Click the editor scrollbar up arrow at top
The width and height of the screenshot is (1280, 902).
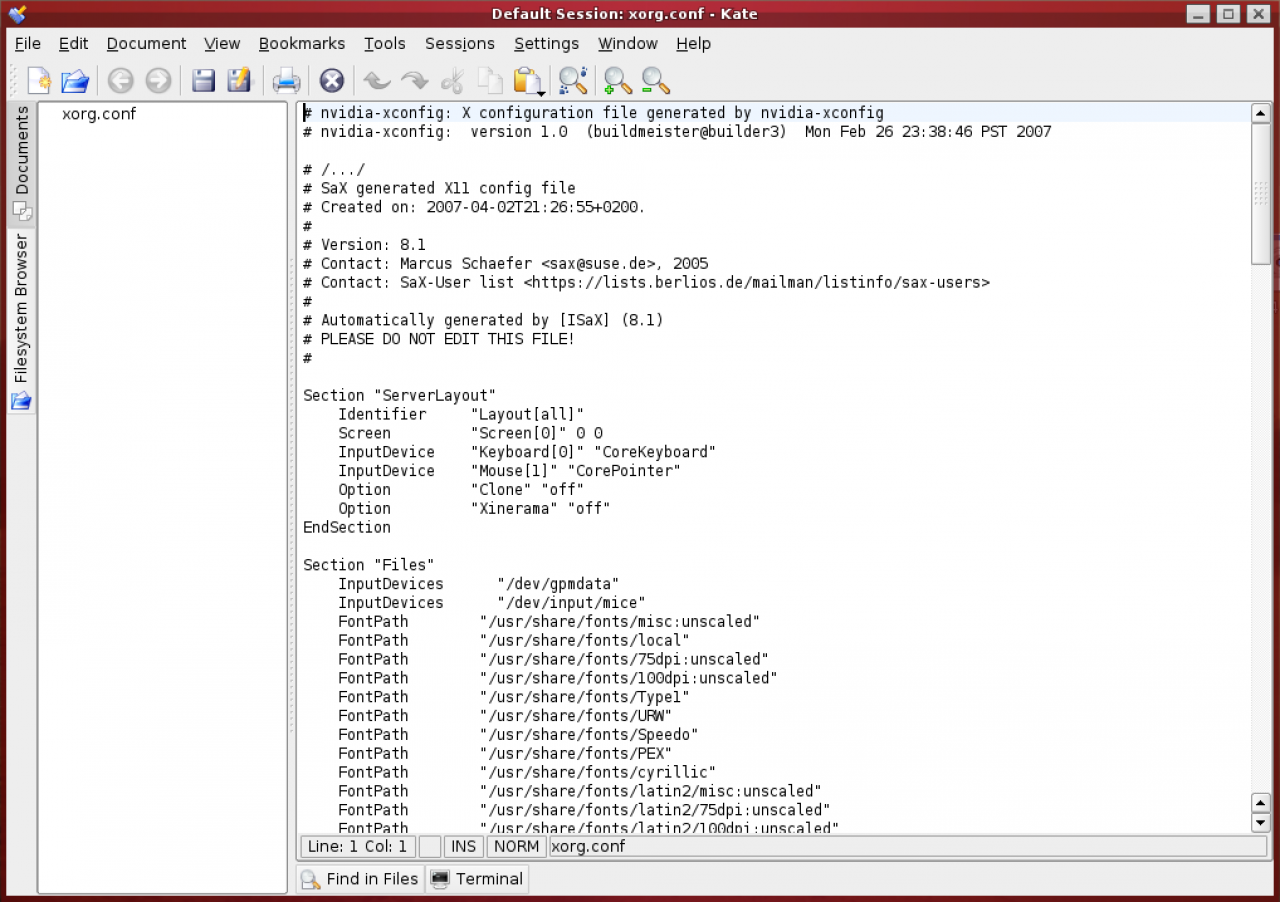[1261, 113]
